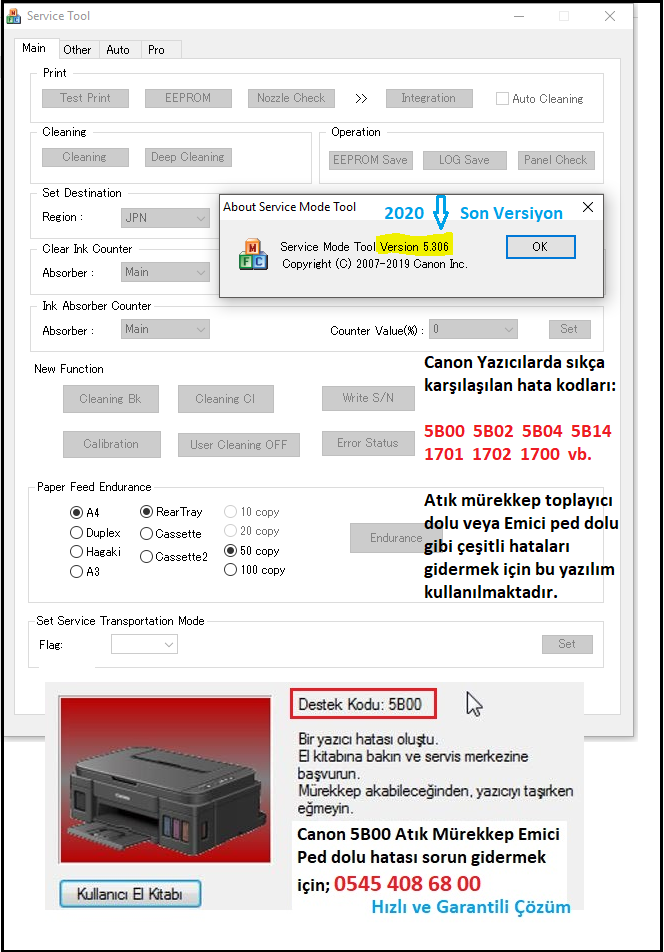The height and width of the screenshot is (952, 664).
Task: Click the EEPROM Save button
Action: [x=370, y=160]
